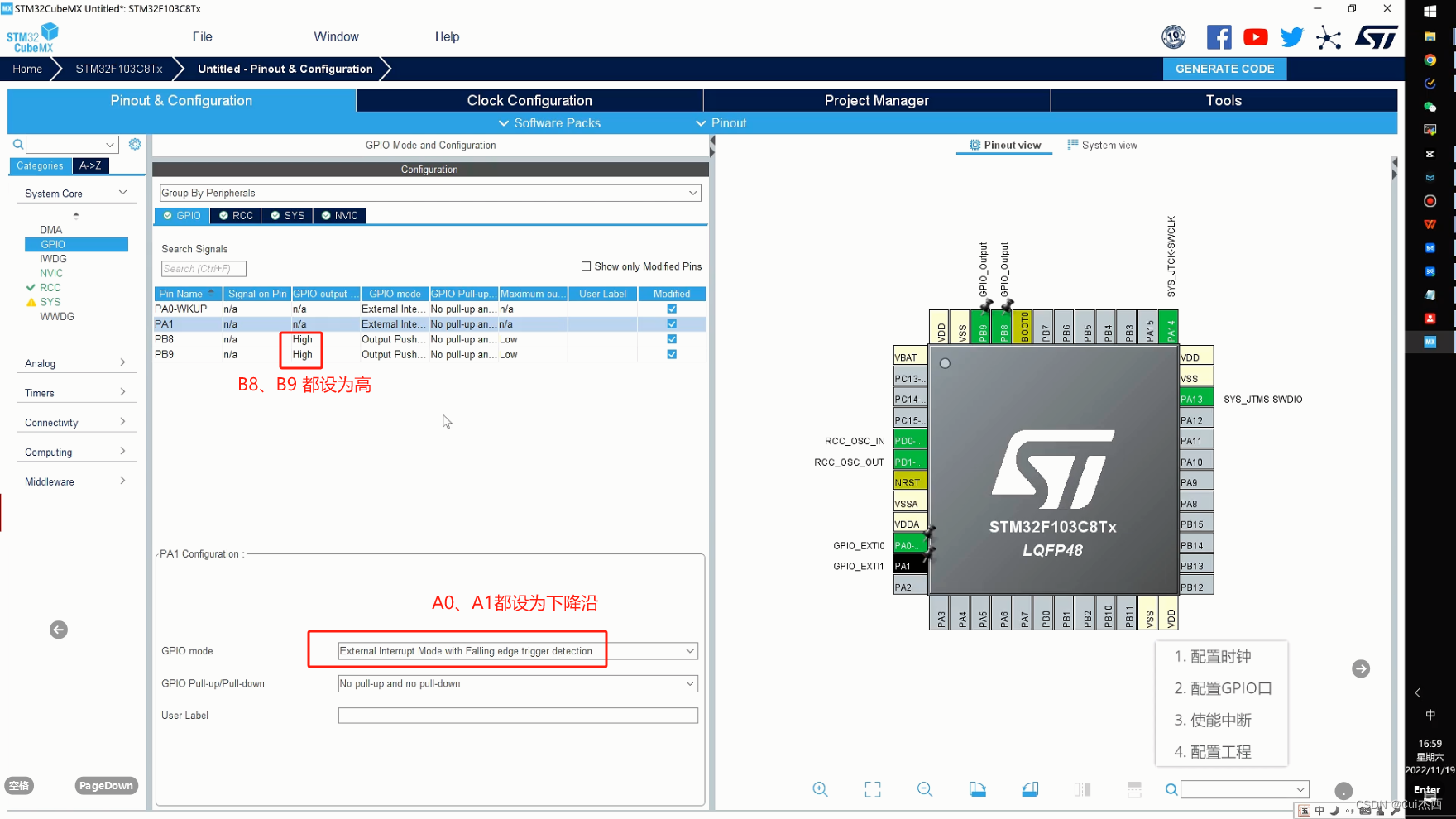
Task: Open the GPIO Pull-up/Pull-down dropdown
Action: tap(518, 683)
